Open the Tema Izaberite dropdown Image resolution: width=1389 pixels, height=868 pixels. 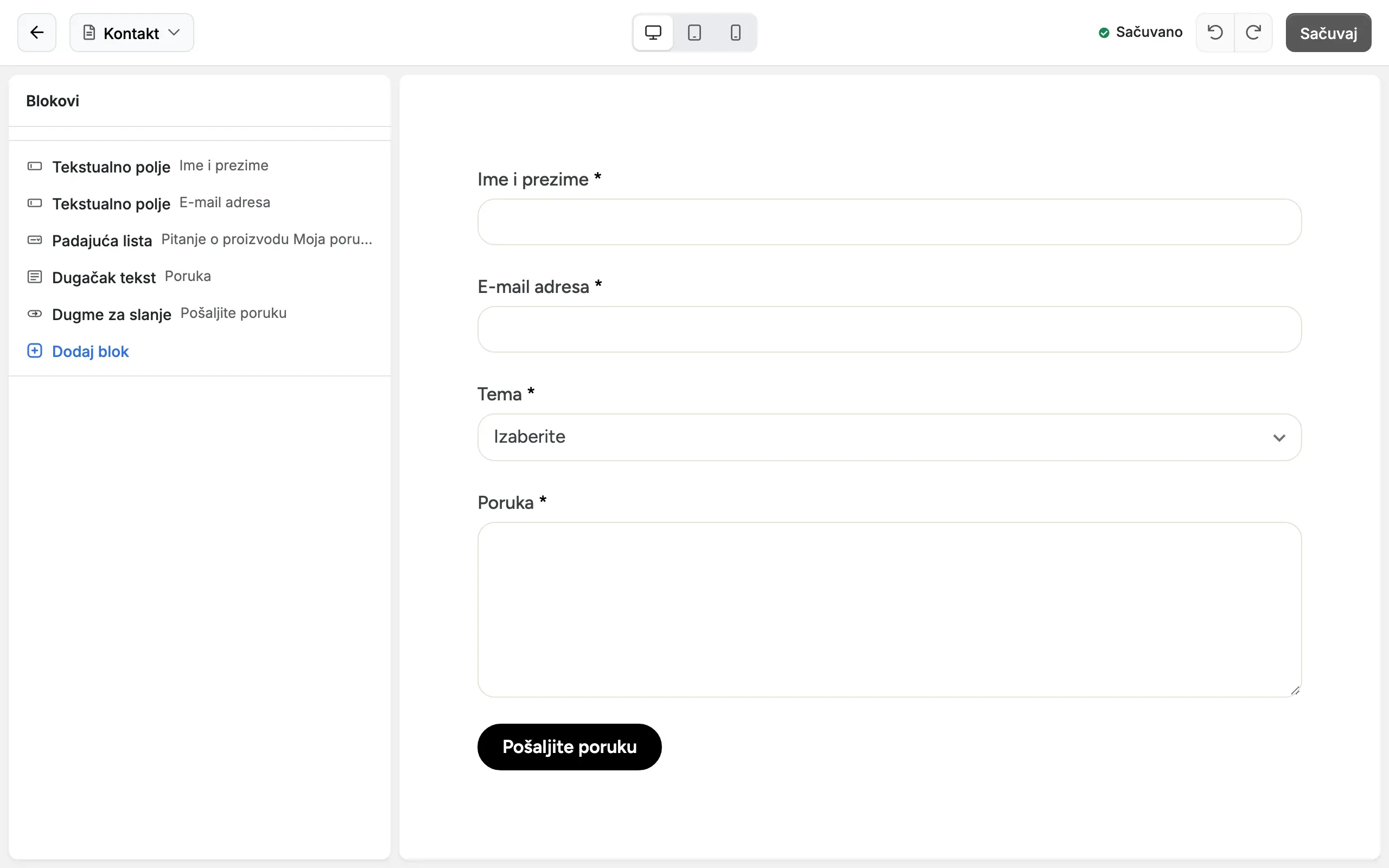click(x=889, y=437)
